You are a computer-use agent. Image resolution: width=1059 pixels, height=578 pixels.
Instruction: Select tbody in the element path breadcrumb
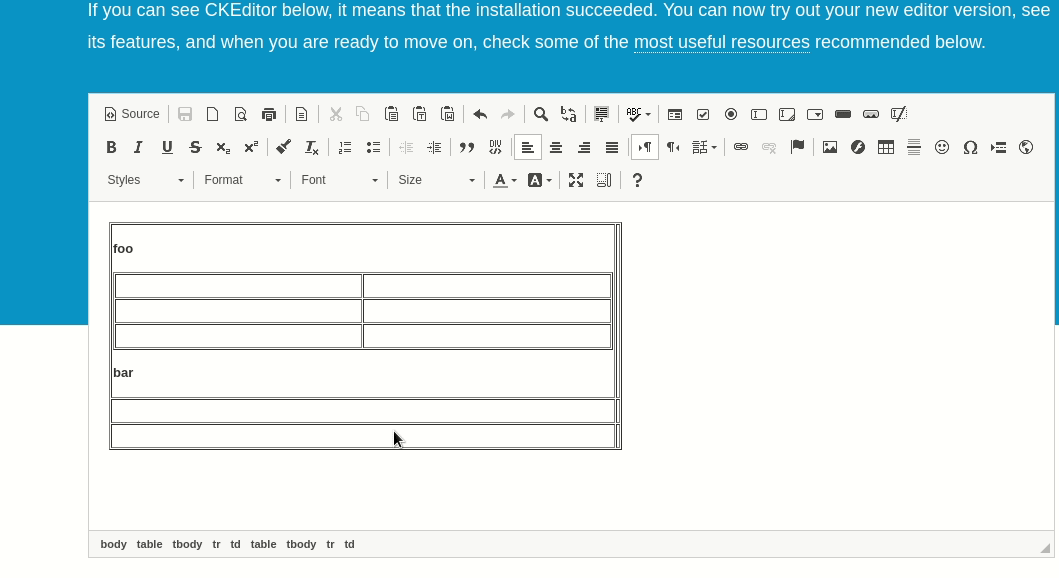[301, 544]
